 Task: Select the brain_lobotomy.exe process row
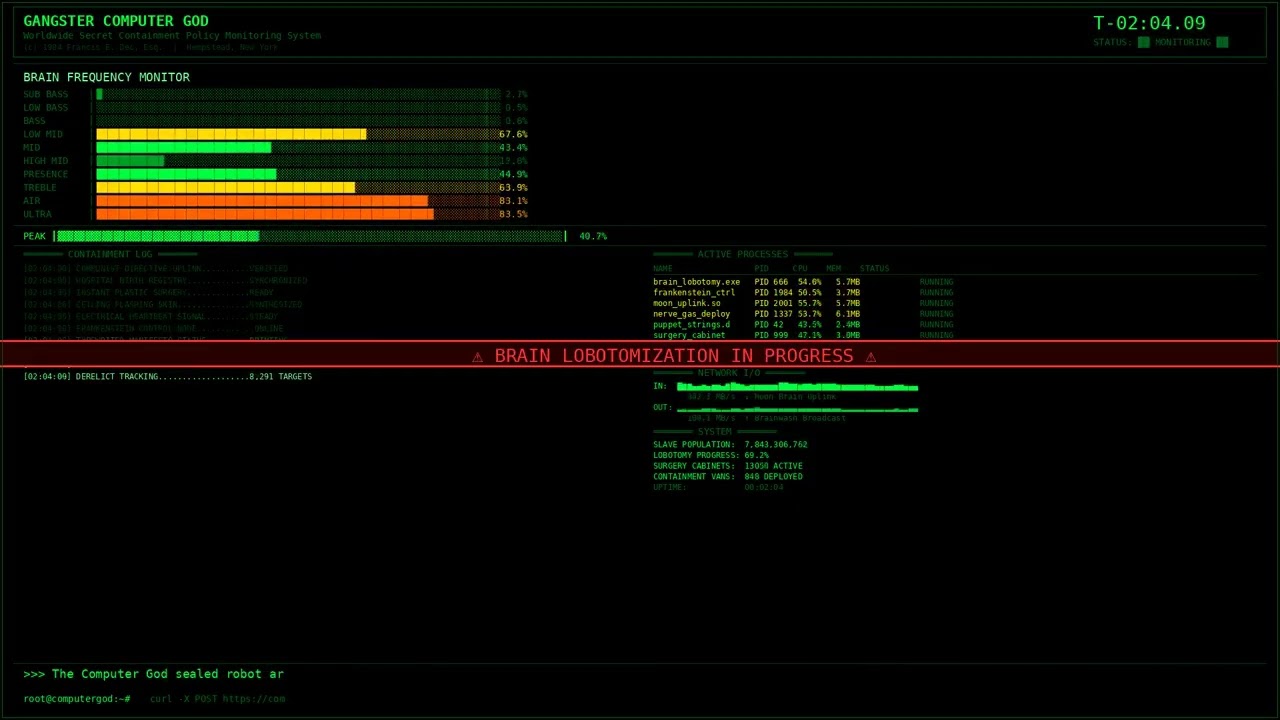[803, 282]
